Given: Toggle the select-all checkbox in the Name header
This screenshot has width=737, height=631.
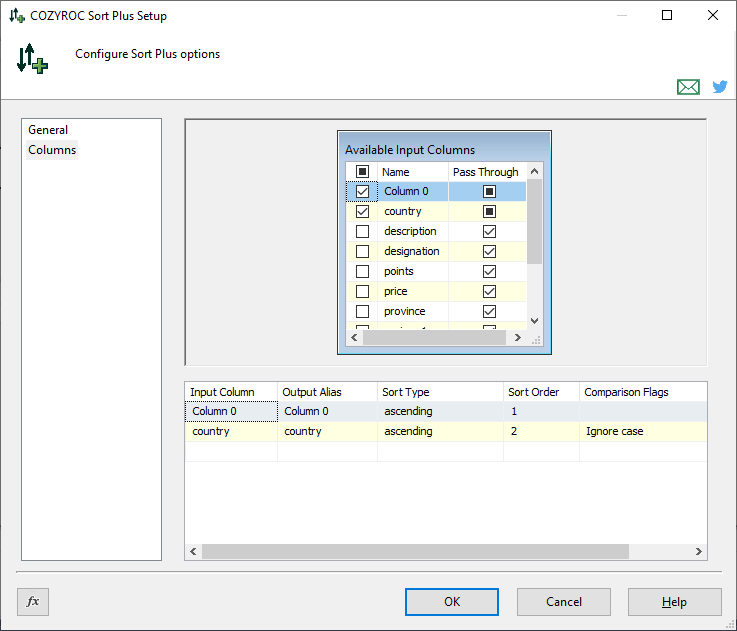Looking at the screenshot, I should (x=362, y=172).
